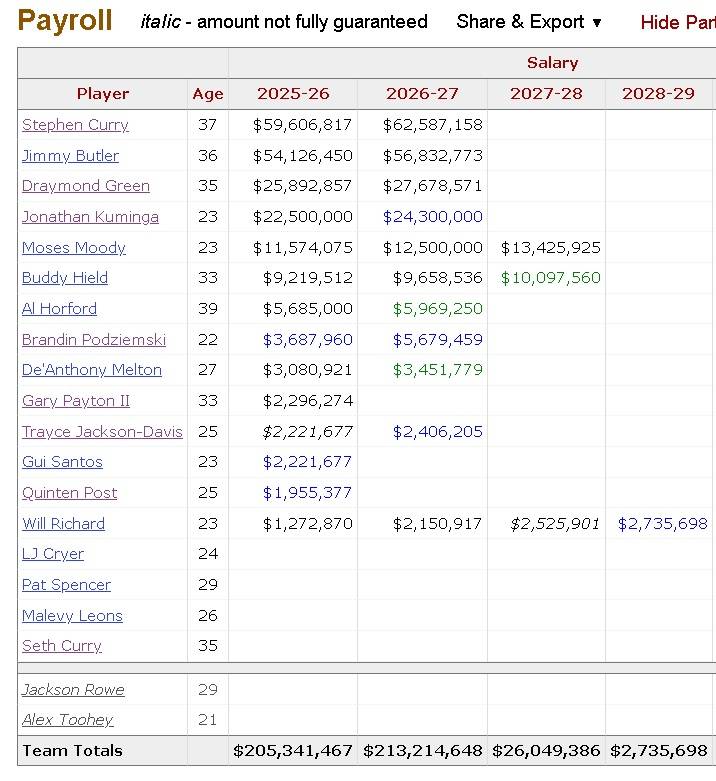Click Buddy Hield's name

65,278
